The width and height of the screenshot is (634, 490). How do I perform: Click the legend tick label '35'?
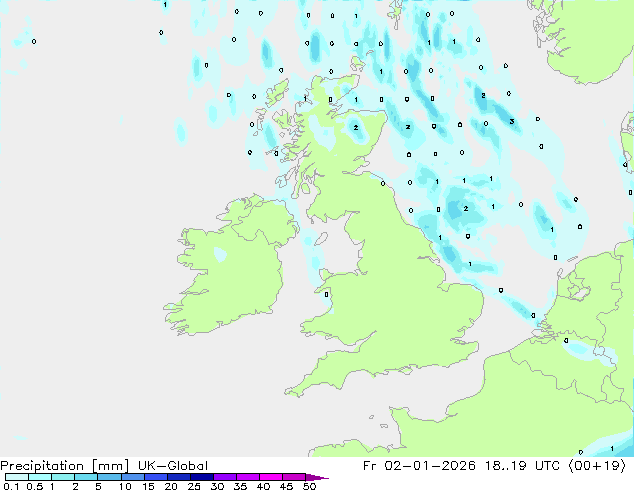pyautogui.click(x=240, y=486)
